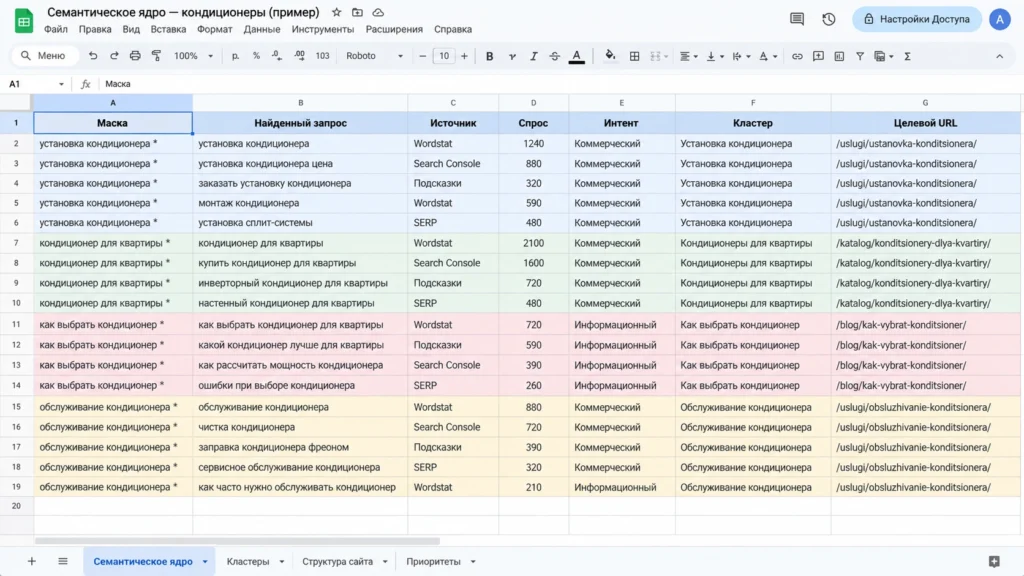Open the Файл menu
The height and width of the screenshot is (576, 1024).
pos(56,29)
